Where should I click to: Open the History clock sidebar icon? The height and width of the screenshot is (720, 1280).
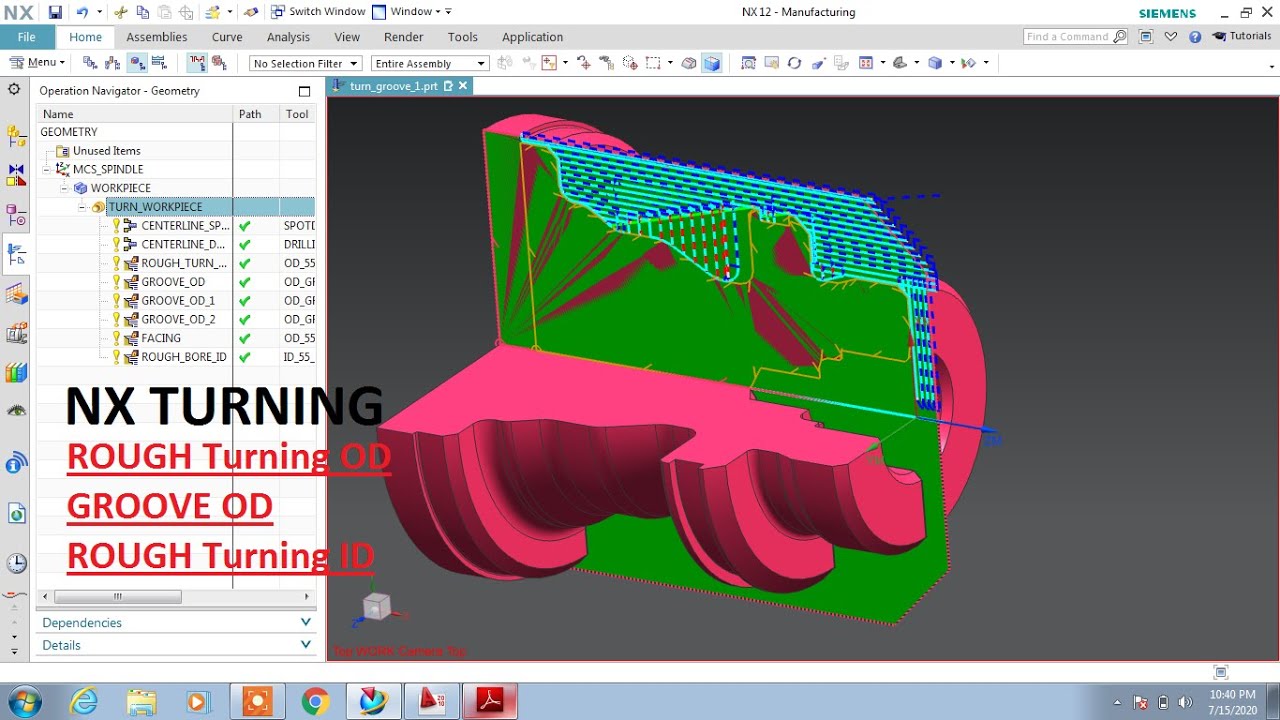point(16,564)
